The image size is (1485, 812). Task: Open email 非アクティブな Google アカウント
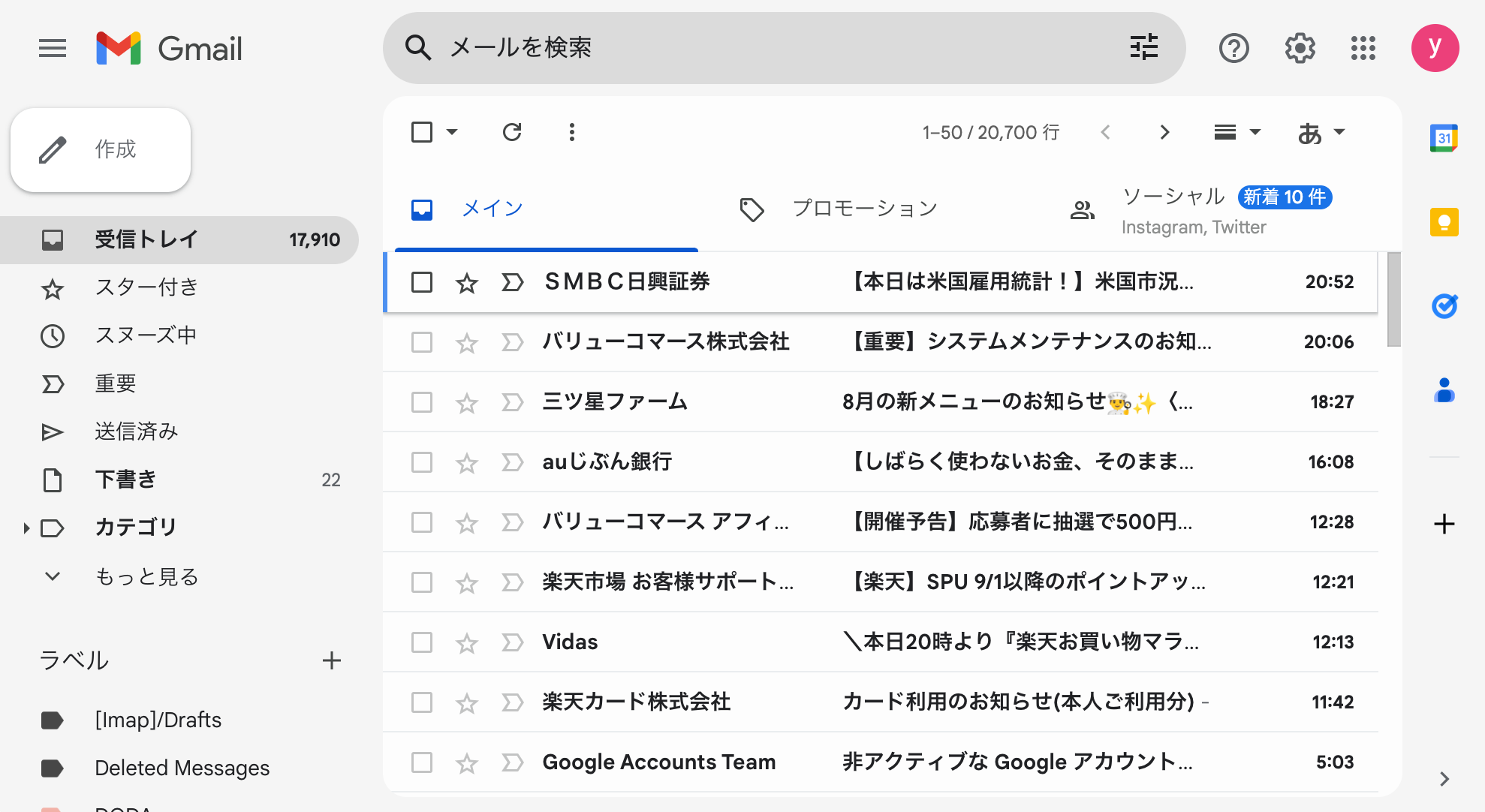pos(881,762)
